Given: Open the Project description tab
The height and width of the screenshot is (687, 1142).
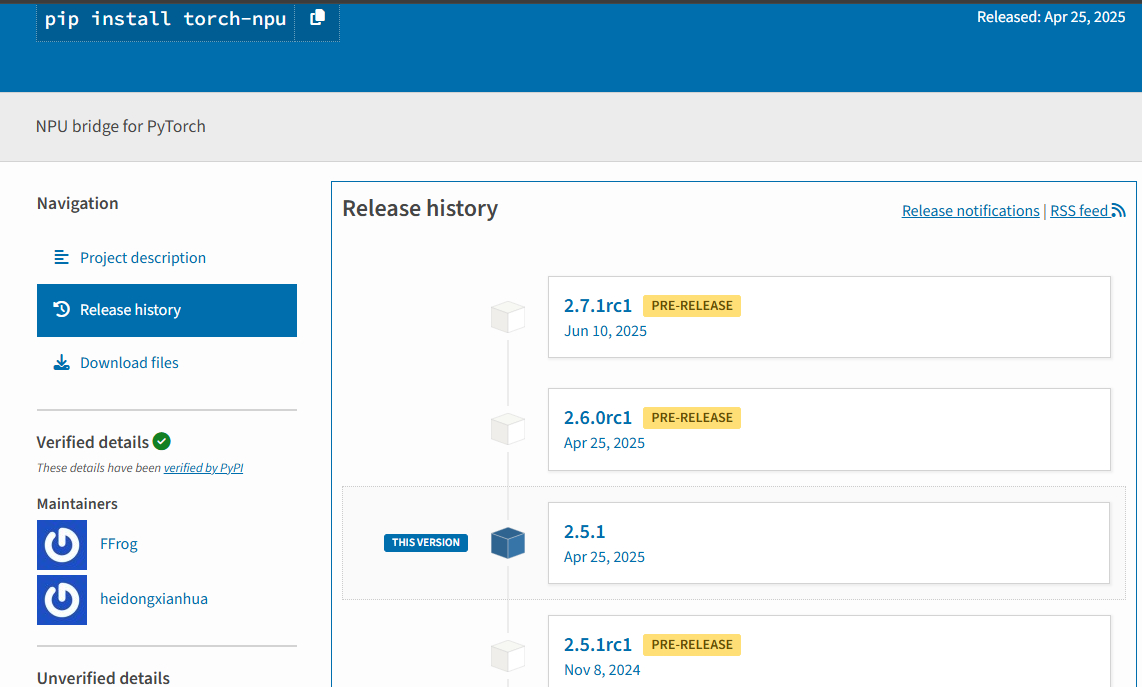Looking at the screenshot, I should click(x=143, y=258).
